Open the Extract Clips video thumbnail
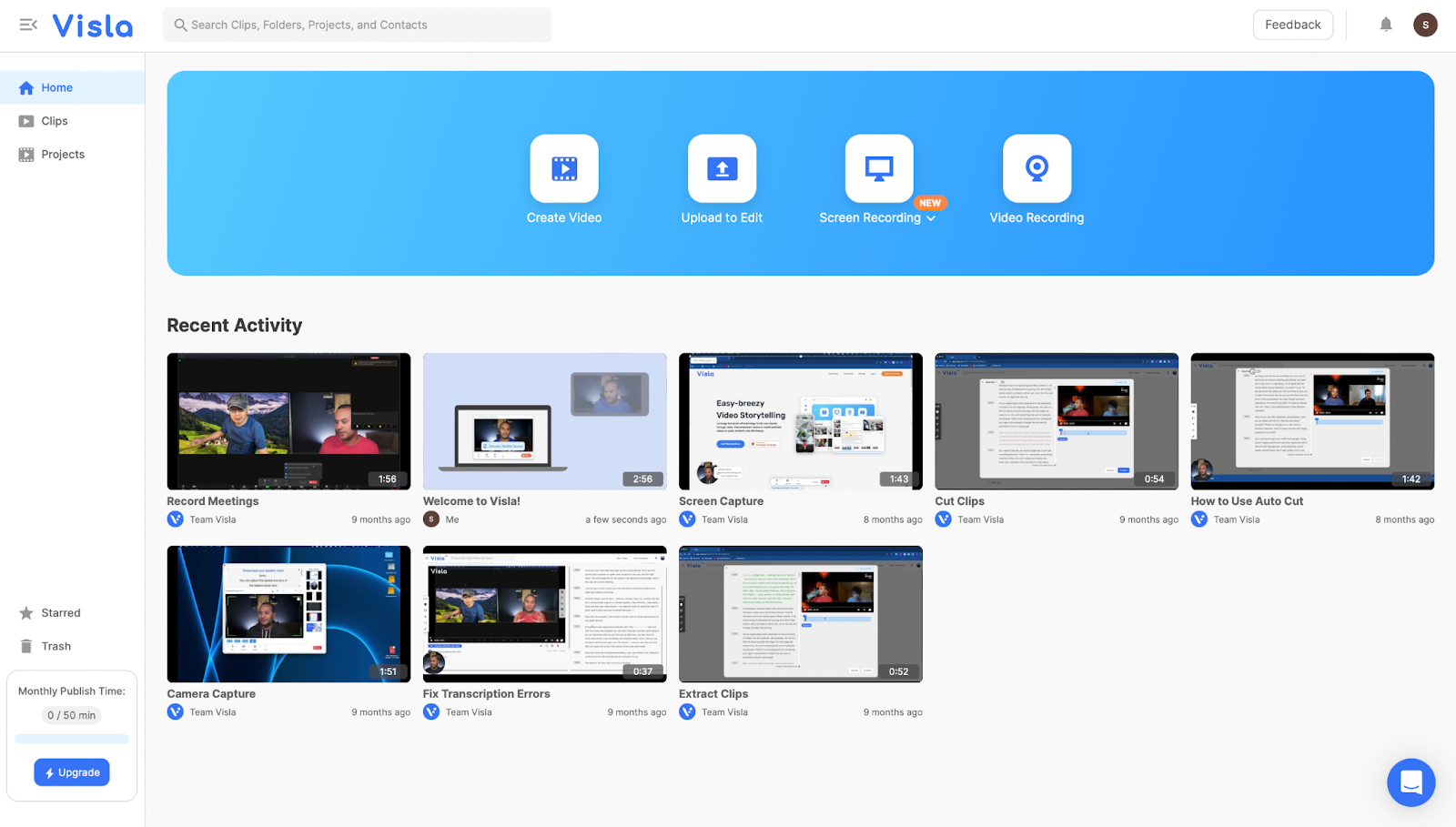The width and height of the screenshot is (1456, 827). pyautogui.click(x=801, y=614)
